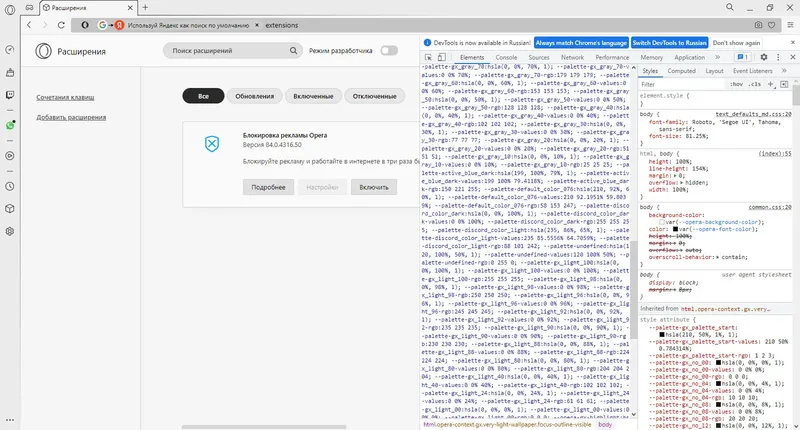Open DevTools three-dot customize menu

pos(778,57)
